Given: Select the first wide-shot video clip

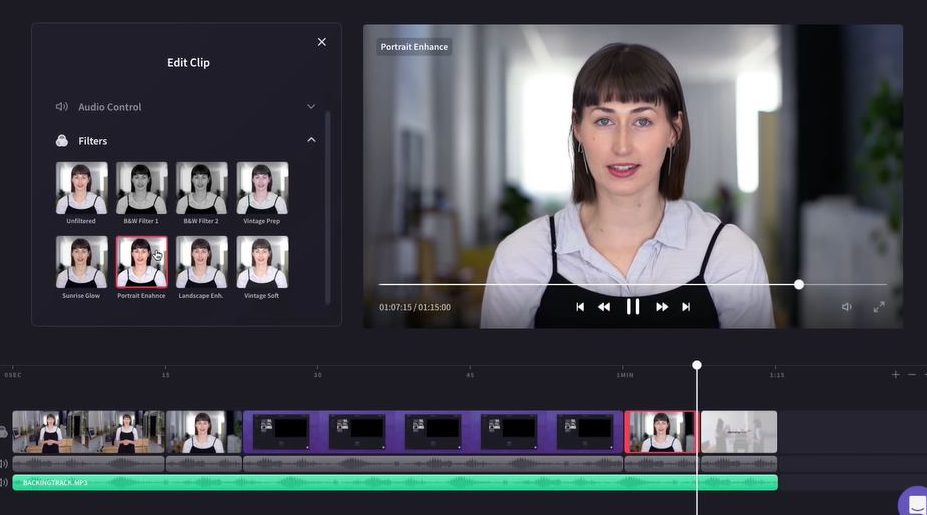Looking at the screenshot, I should pos(88,432).
